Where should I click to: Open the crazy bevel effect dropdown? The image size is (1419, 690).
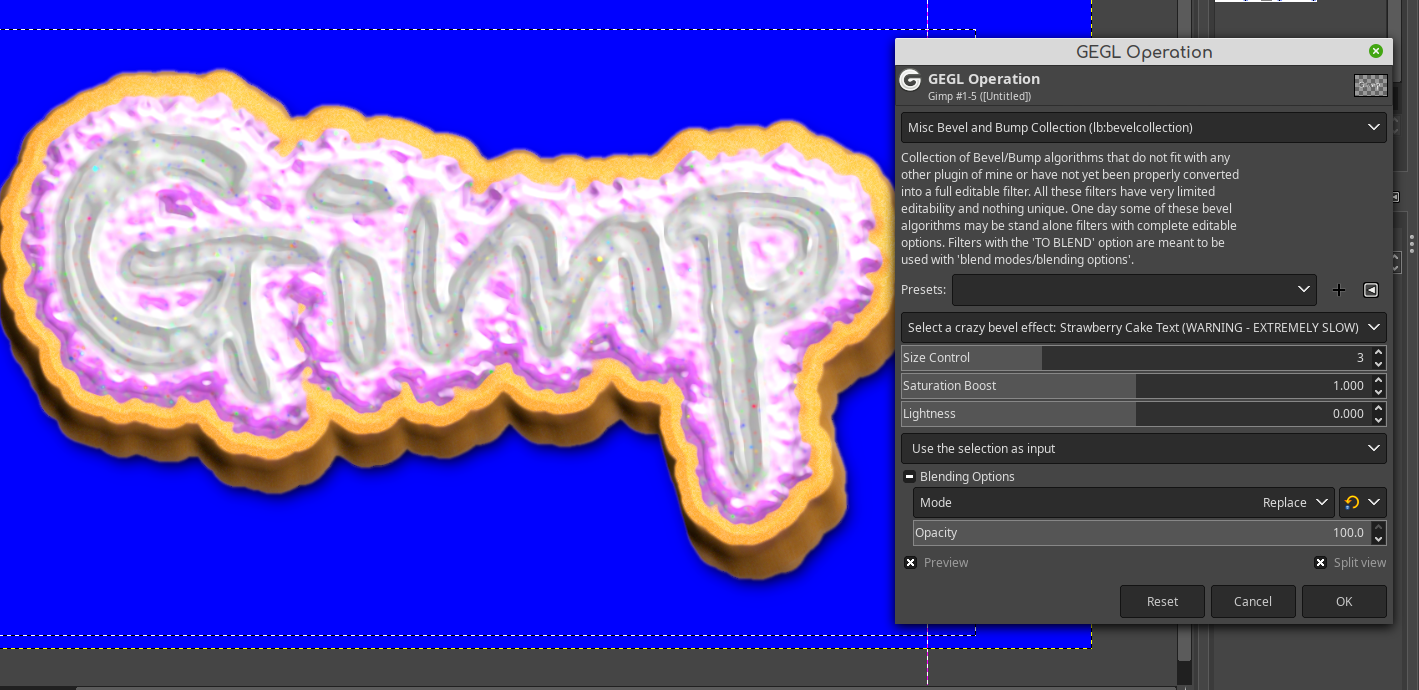tap(1143, 327)
